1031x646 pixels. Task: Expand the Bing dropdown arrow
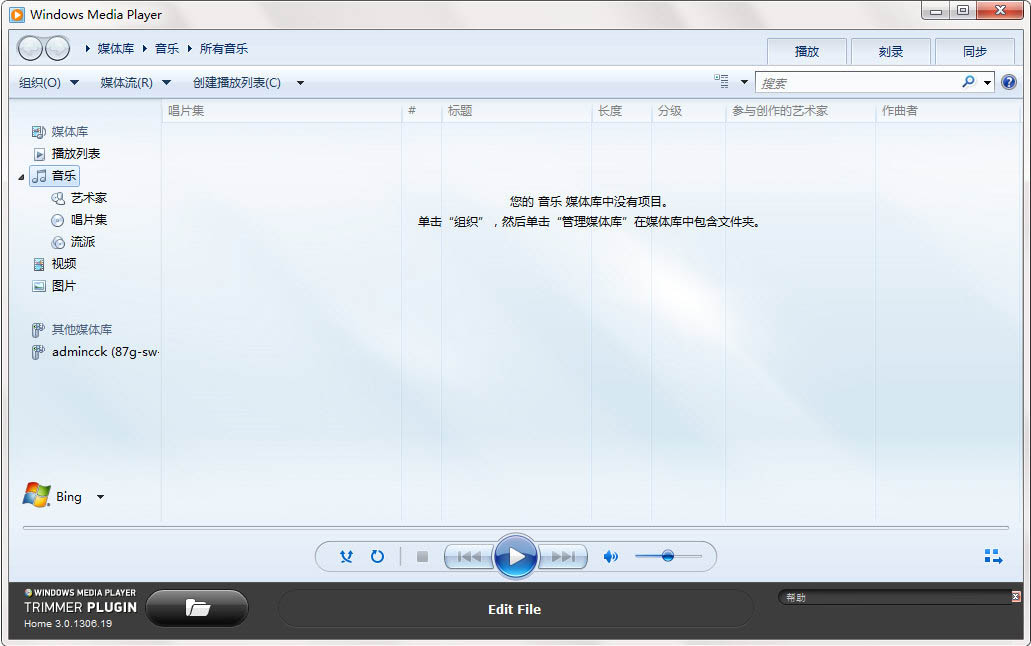[101, 497]
